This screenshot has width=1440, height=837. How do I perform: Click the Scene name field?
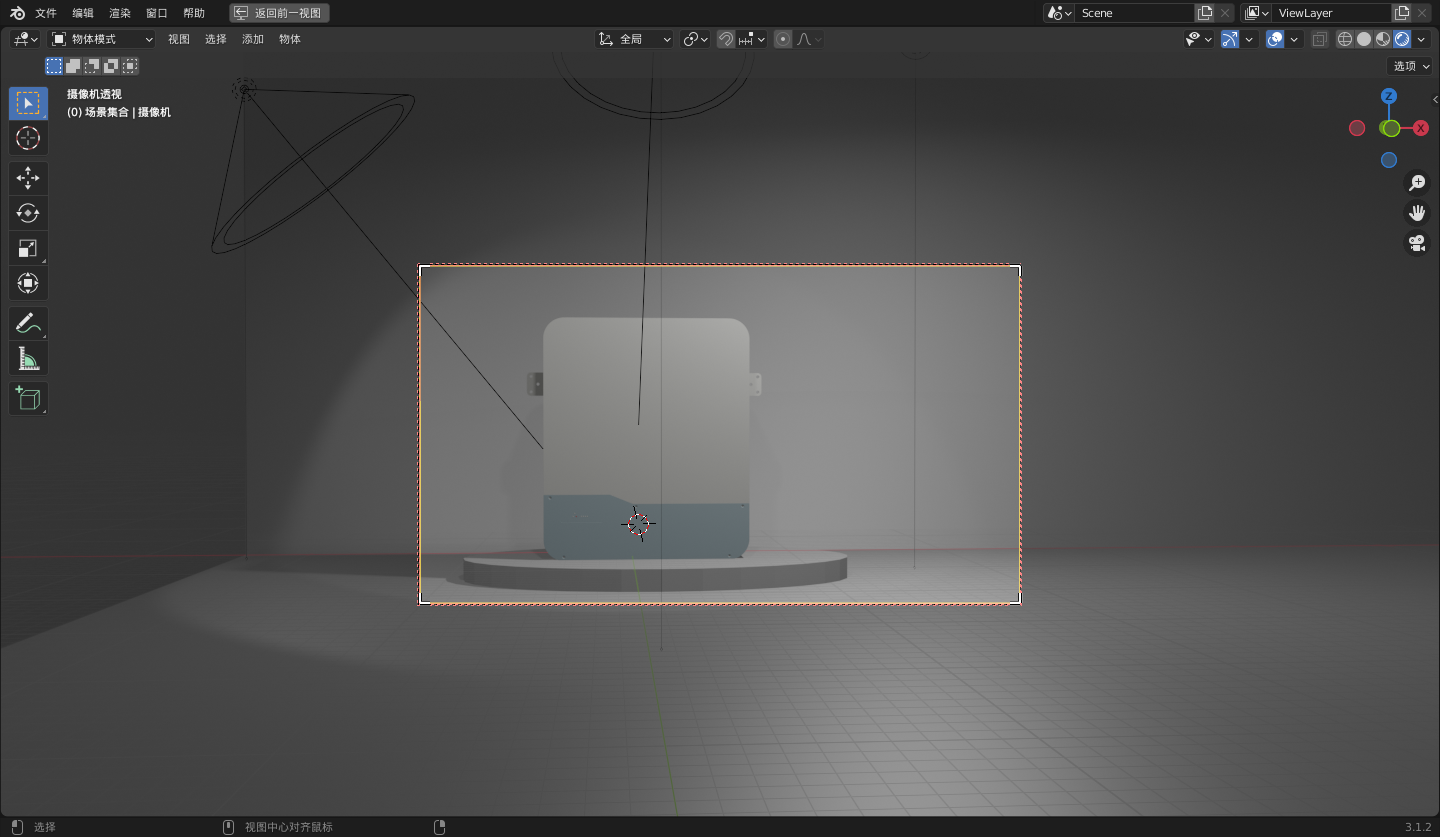(x=1135, y=13)
